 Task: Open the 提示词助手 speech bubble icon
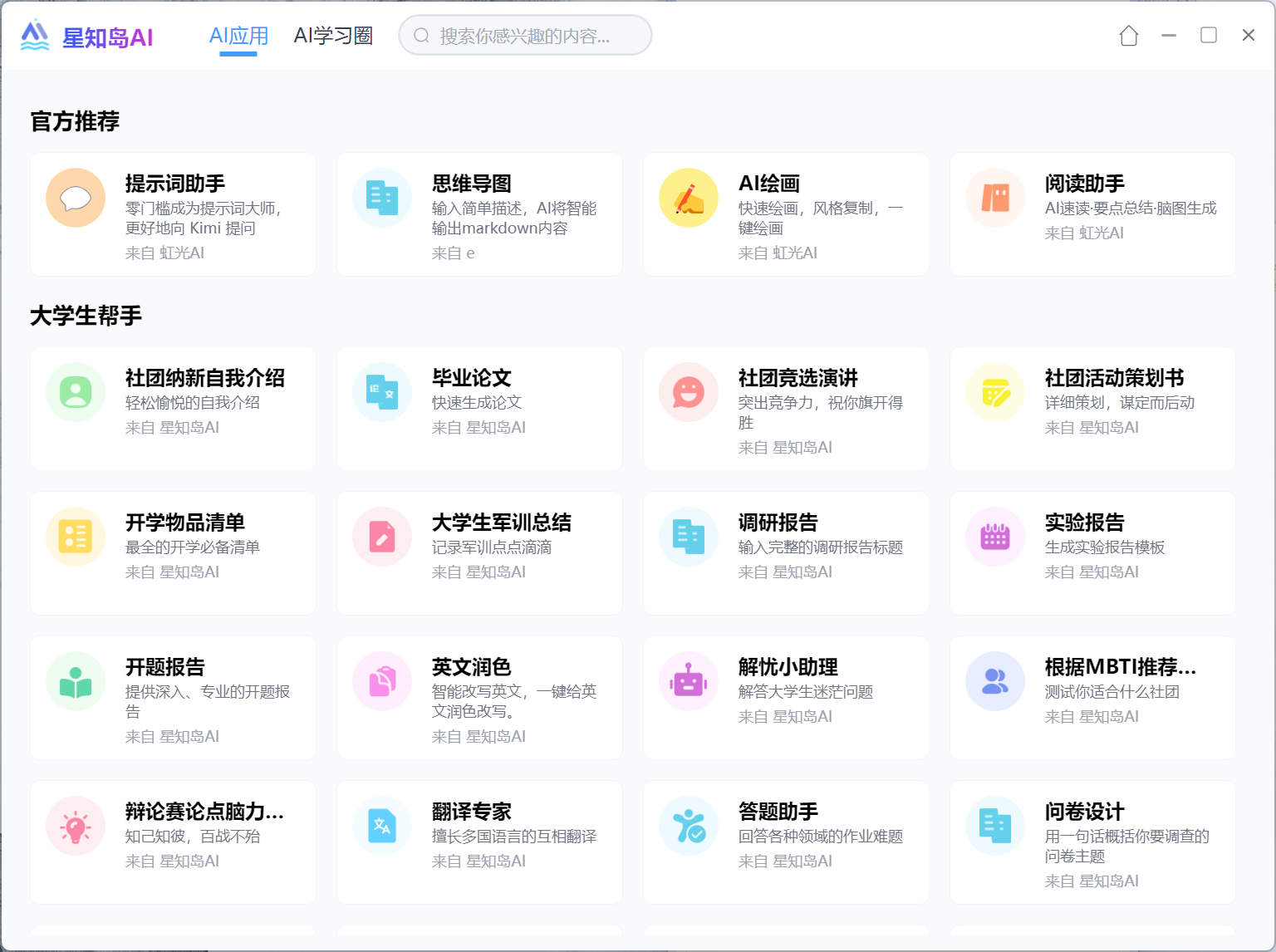coord(75,198)
